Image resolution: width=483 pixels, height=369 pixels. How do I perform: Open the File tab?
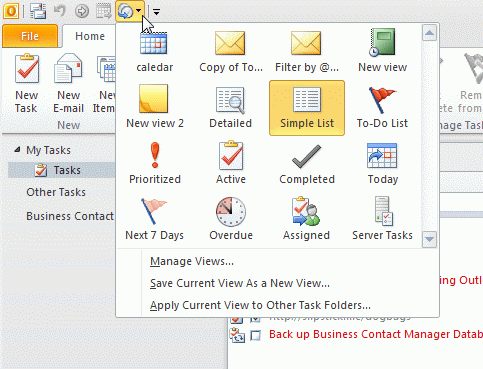click(30, 36)
